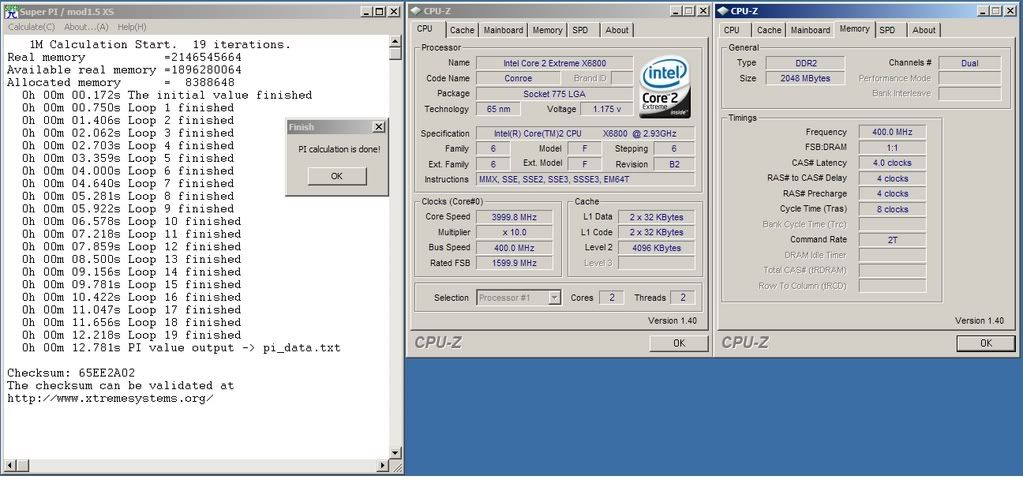Click Command Rate value 2T
Screen dimensions: 1023x491
(892, 240)
